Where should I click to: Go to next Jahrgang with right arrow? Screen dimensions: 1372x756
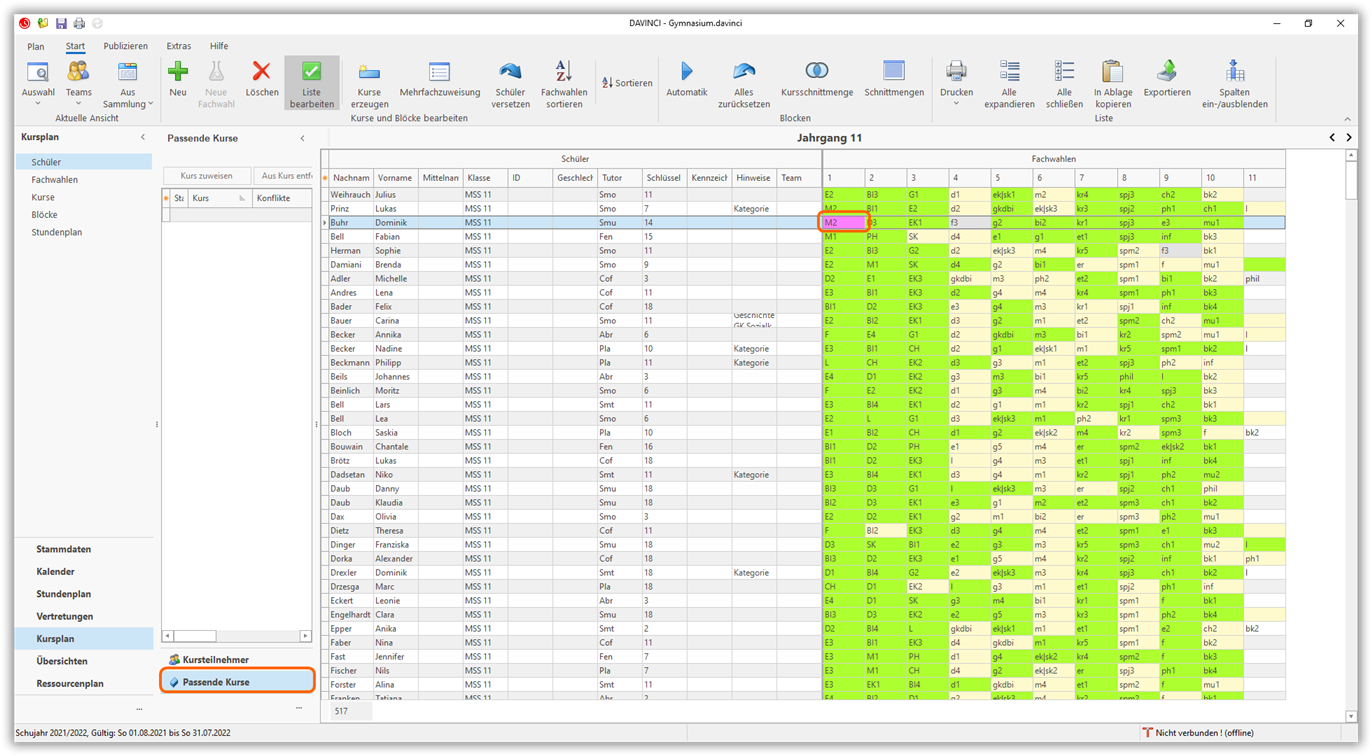[x=1349, y=138]
